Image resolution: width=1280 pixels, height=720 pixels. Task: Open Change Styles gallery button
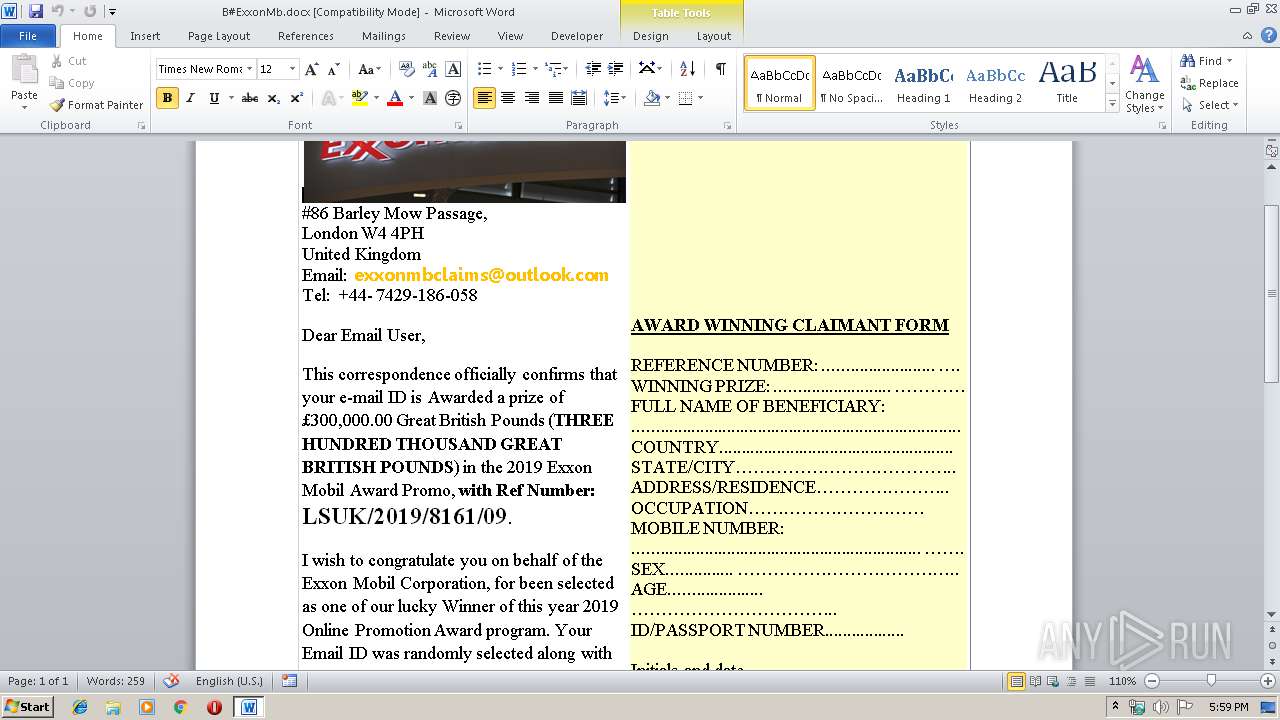1144,85
